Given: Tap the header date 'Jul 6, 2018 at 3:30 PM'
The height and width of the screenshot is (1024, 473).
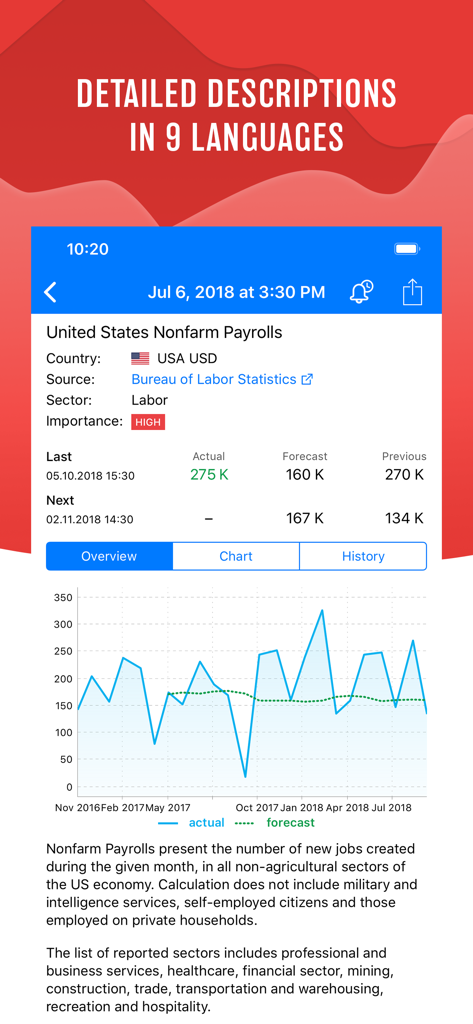Looking at the screenshot, I should tap(236, 292).
